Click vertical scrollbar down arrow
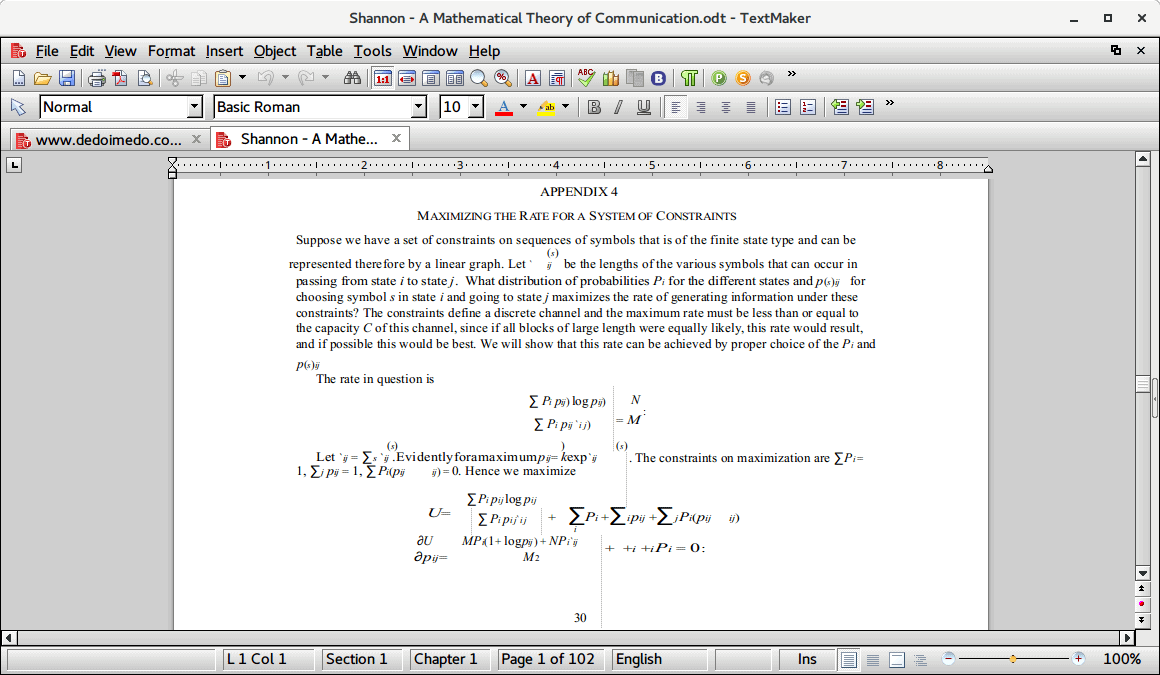 [1143, 573]
